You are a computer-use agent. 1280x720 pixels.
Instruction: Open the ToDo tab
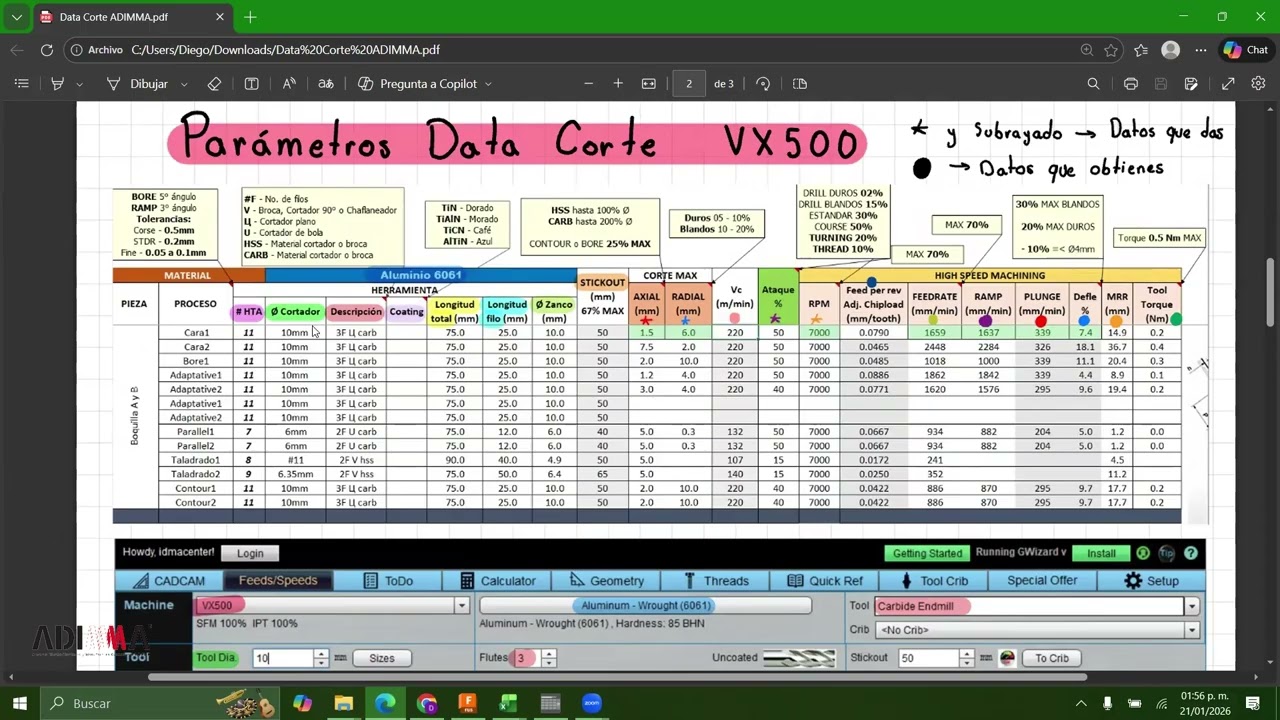pyautogui.click(x=388, y=581)
